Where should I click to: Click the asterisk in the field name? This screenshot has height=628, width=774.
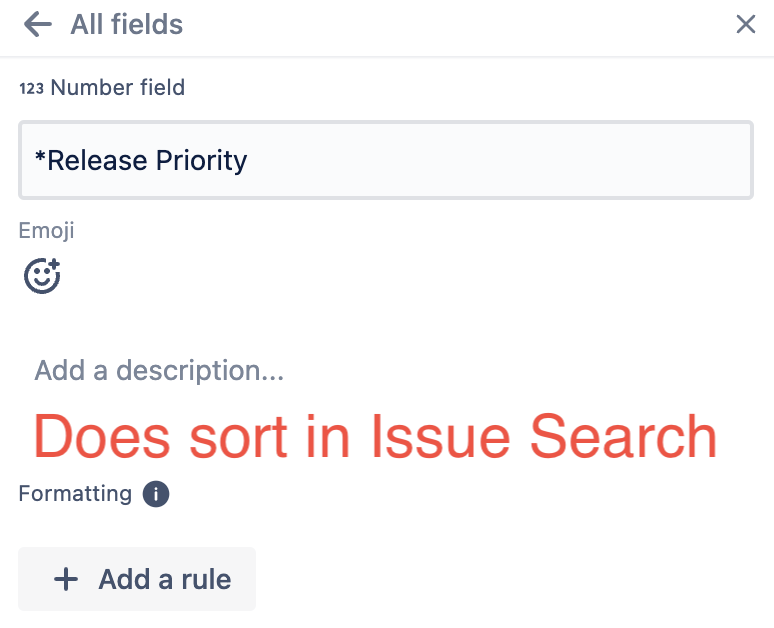point(40,156)
